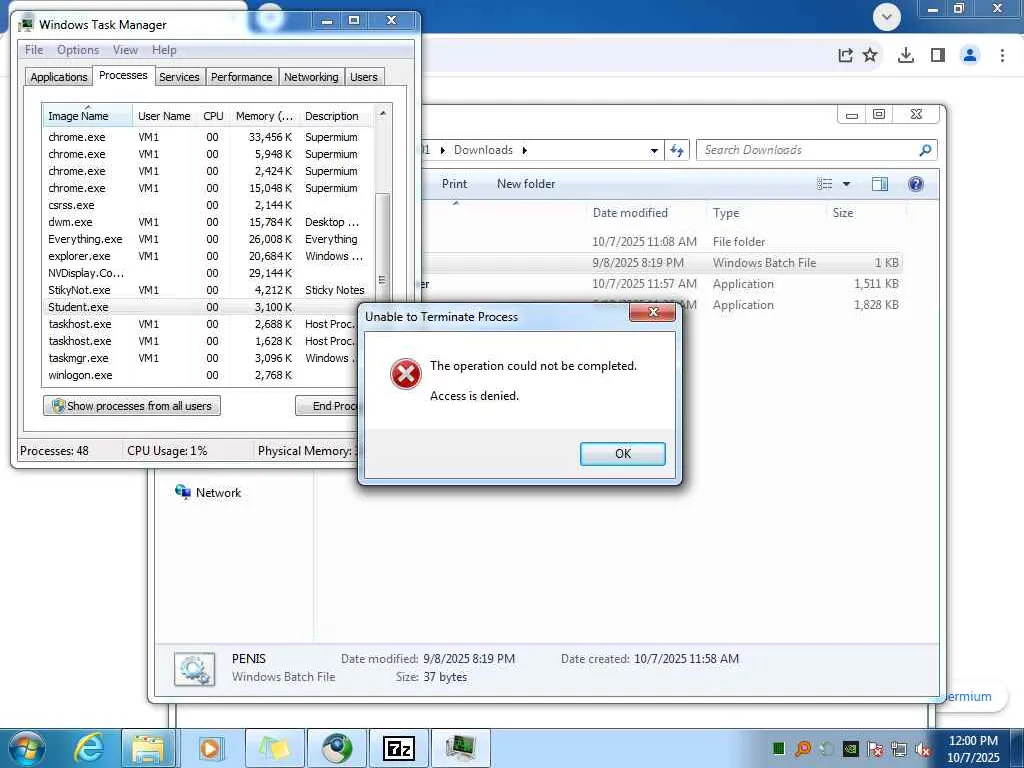Sort processes by CPU column header
1024x768 pixels.
(x=213, y=116)
